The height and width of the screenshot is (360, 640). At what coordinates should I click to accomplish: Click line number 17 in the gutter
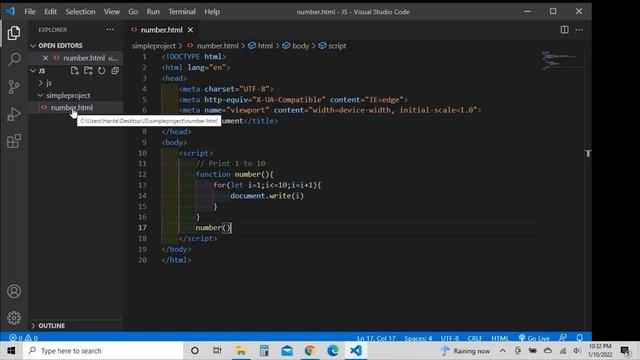coord(142,228)
